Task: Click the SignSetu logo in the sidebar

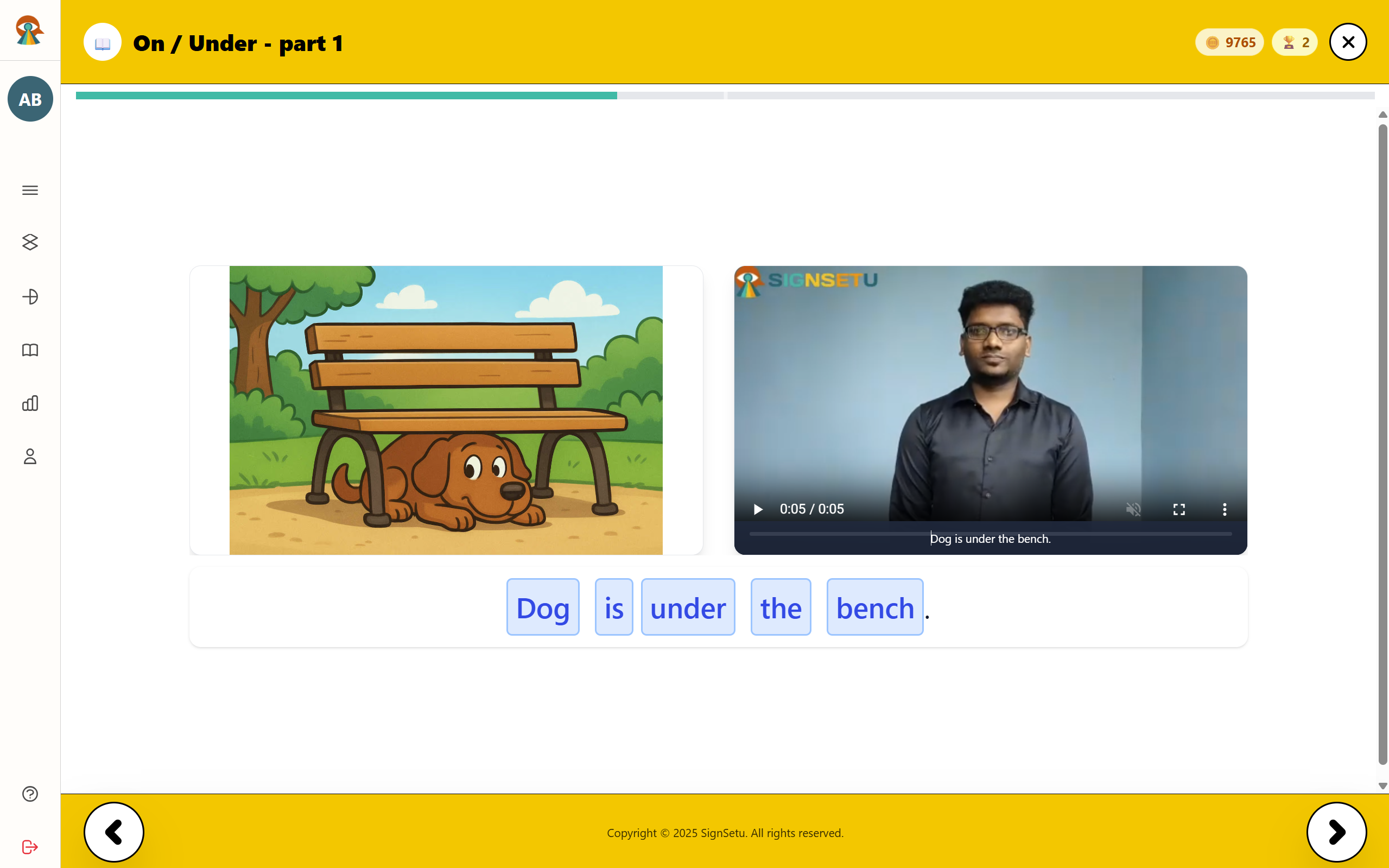Action: pyautogui.click(x=29, y=30)
